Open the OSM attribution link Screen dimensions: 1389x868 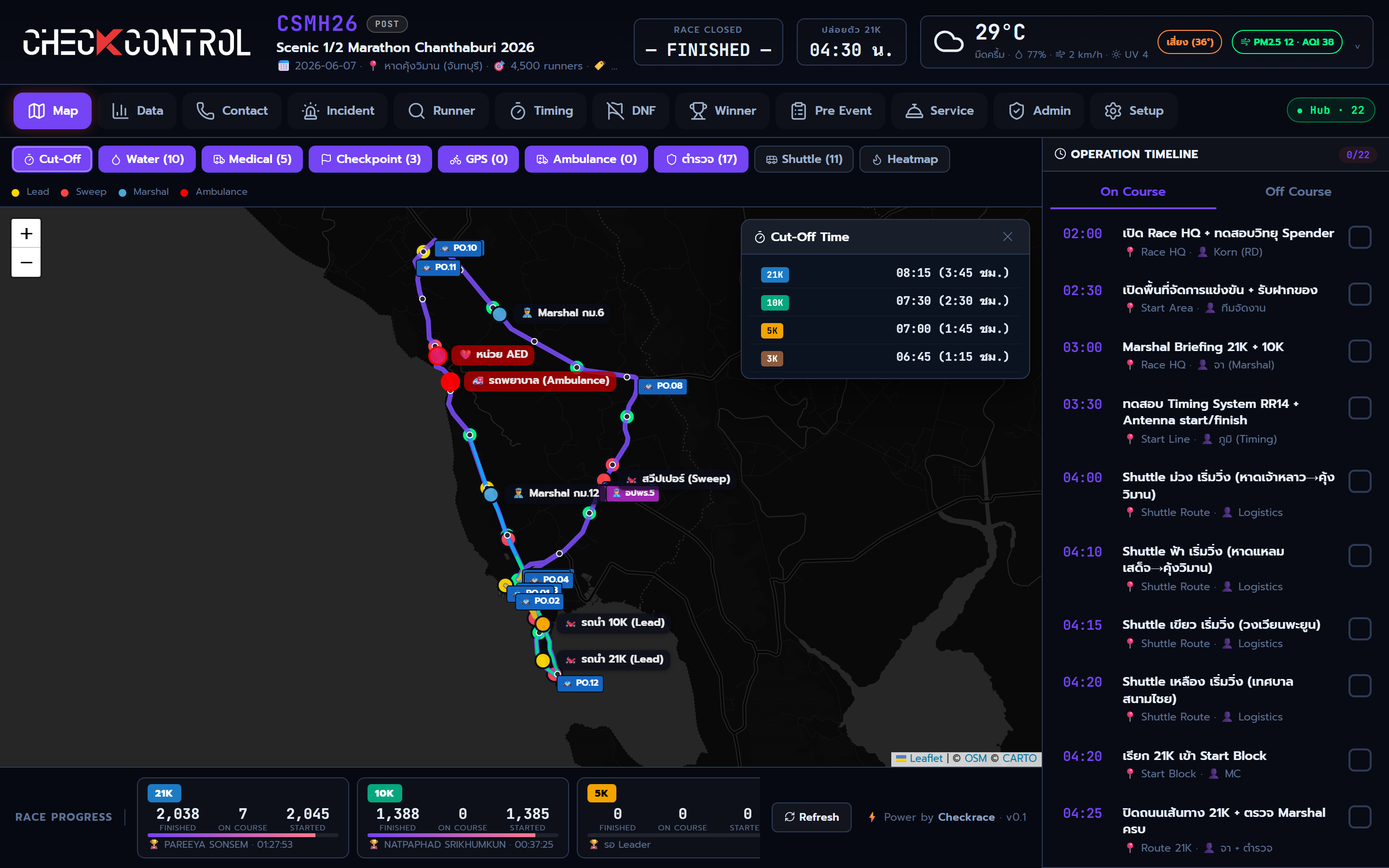pyautogui.click(x=975, y=759)
